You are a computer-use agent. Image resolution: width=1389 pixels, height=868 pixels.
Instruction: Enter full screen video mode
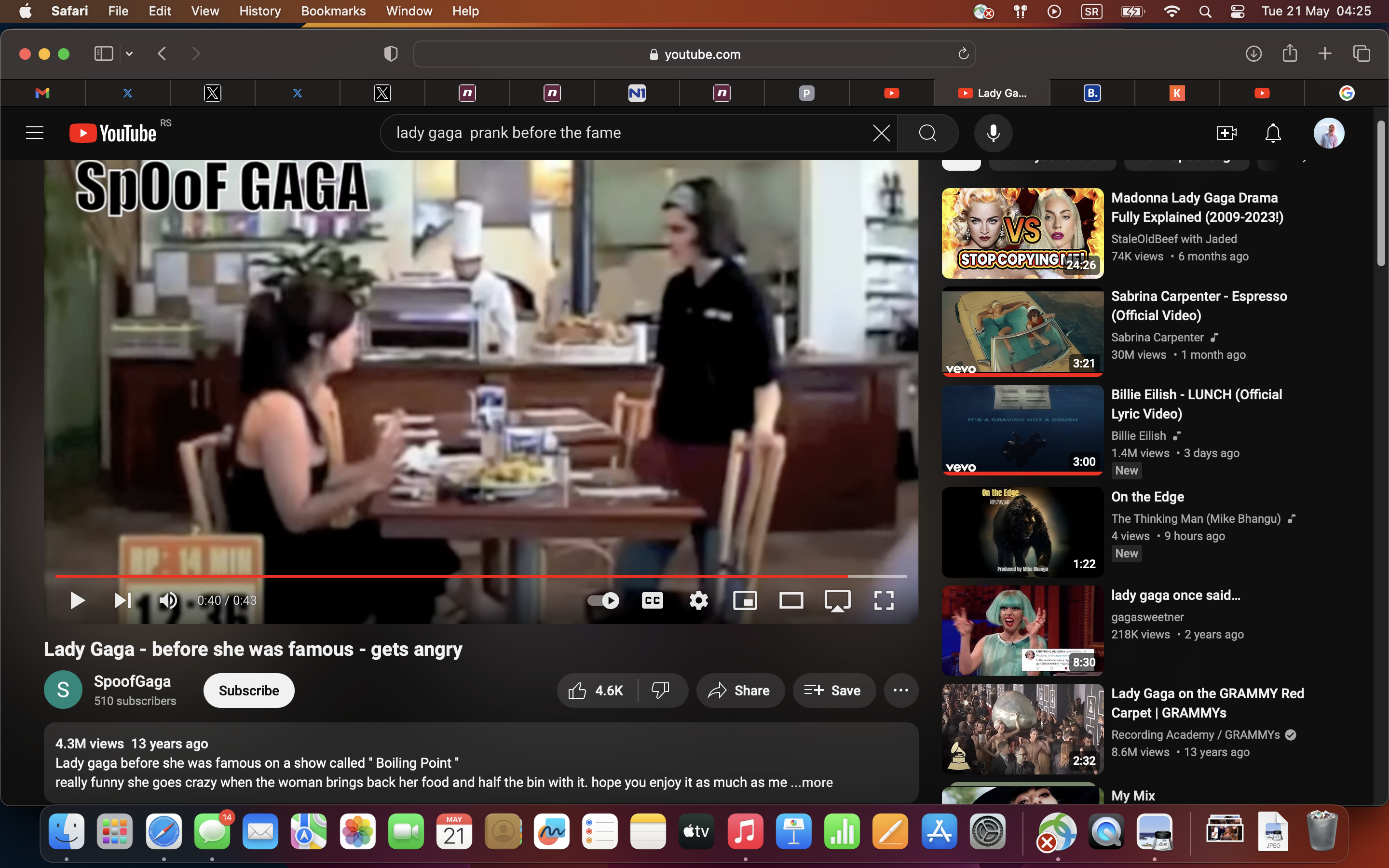[x=884, y=600]
